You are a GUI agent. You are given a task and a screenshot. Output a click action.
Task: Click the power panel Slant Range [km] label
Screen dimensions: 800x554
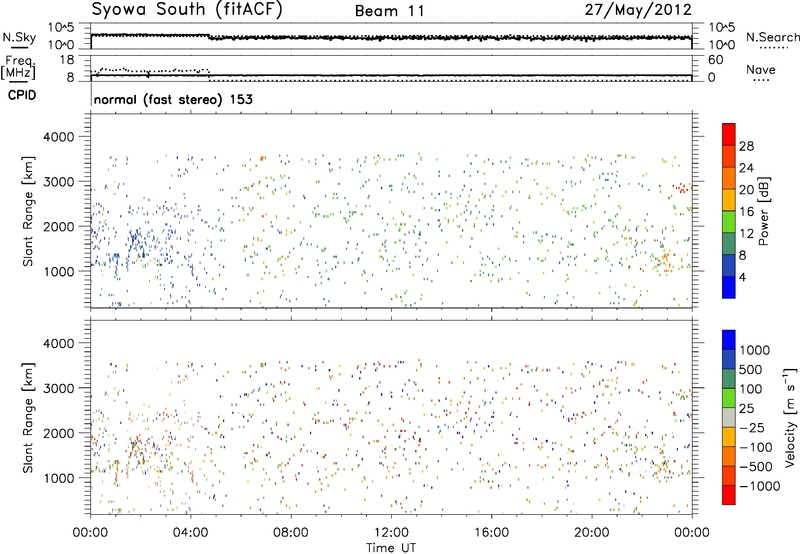click(x=28, y=211)
